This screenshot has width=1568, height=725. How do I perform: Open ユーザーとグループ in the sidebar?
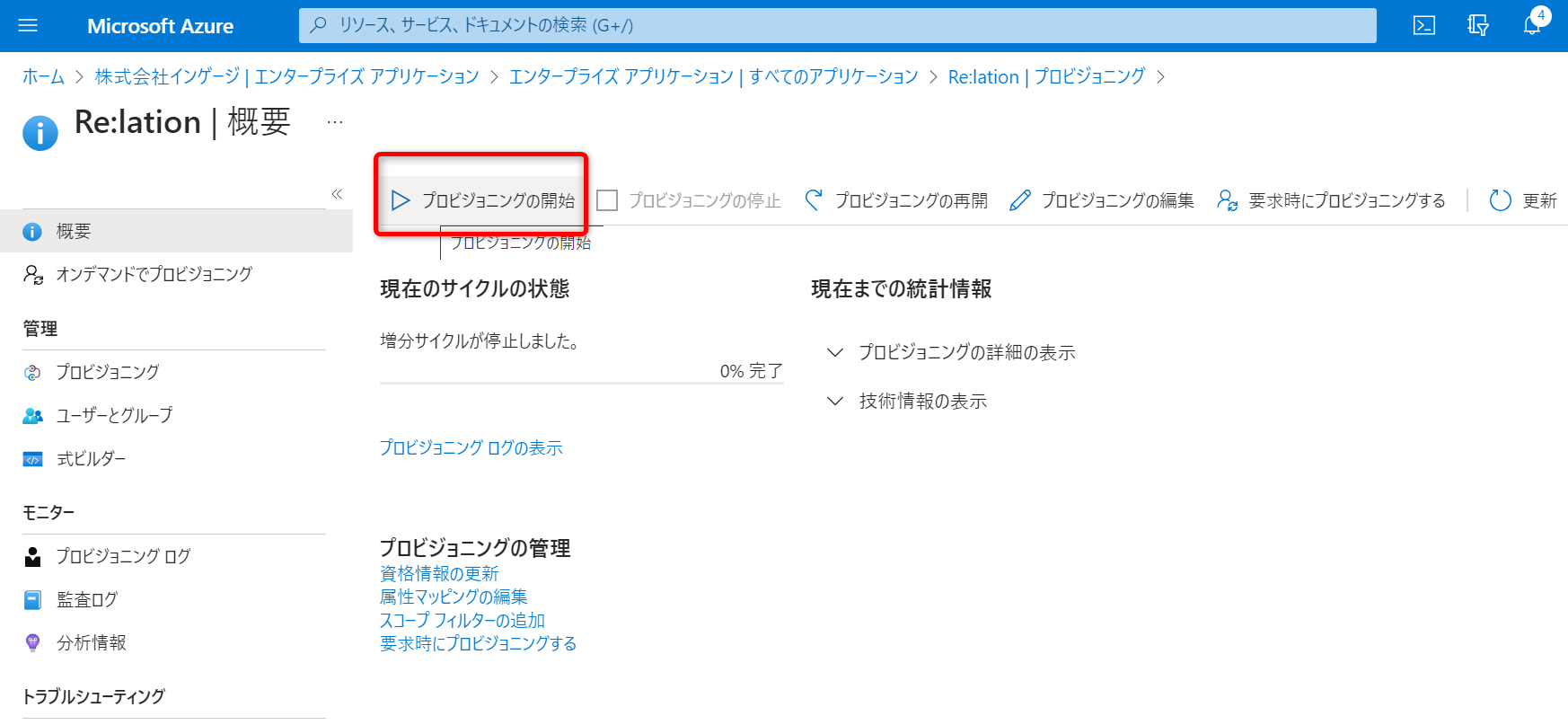click(x=114, y=415)
